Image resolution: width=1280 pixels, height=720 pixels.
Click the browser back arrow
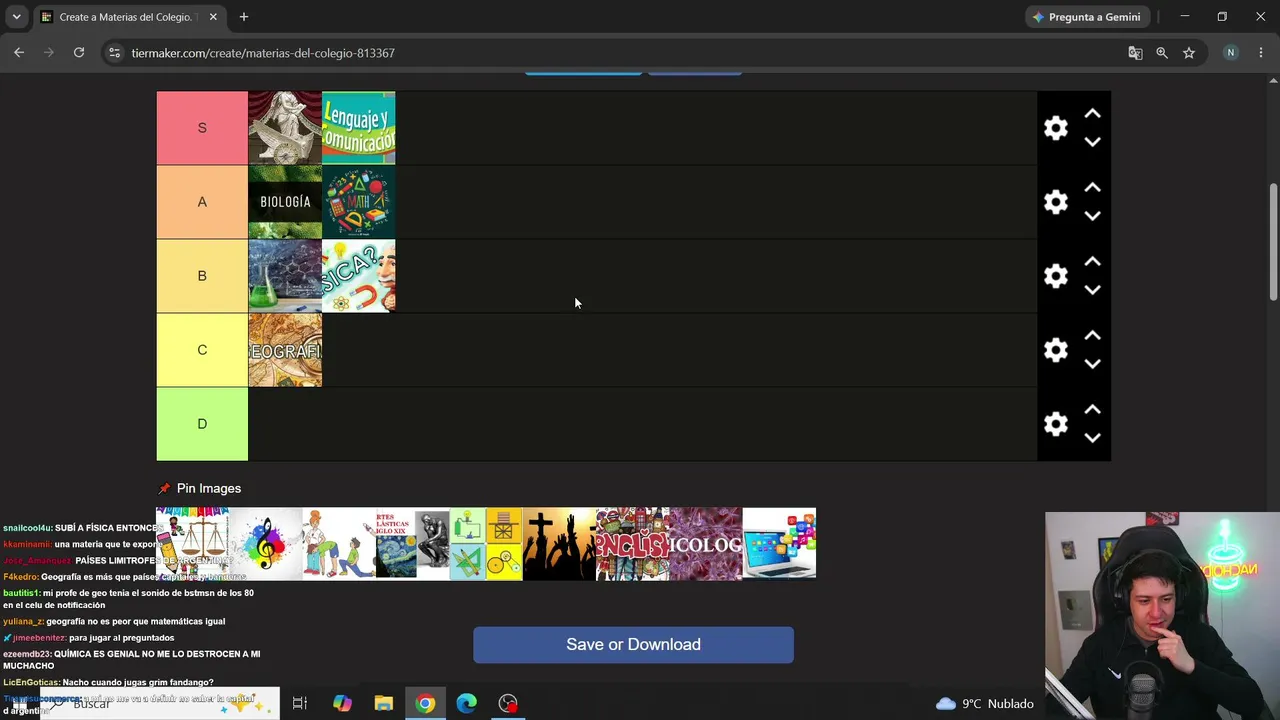(19, 53)
